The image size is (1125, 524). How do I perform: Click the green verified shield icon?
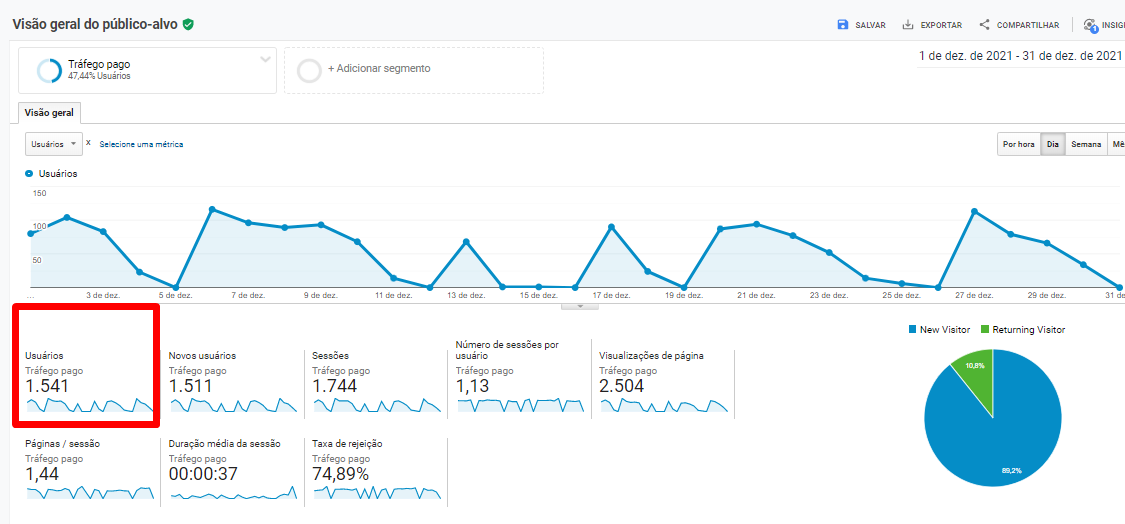188,24
